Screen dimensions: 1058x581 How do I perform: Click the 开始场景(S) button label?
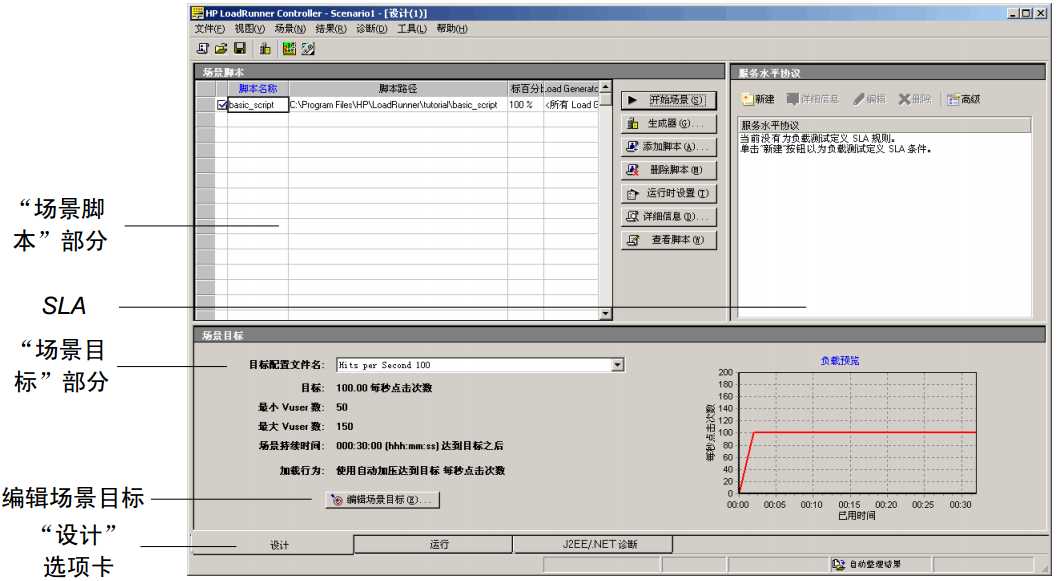pos(677,100)
